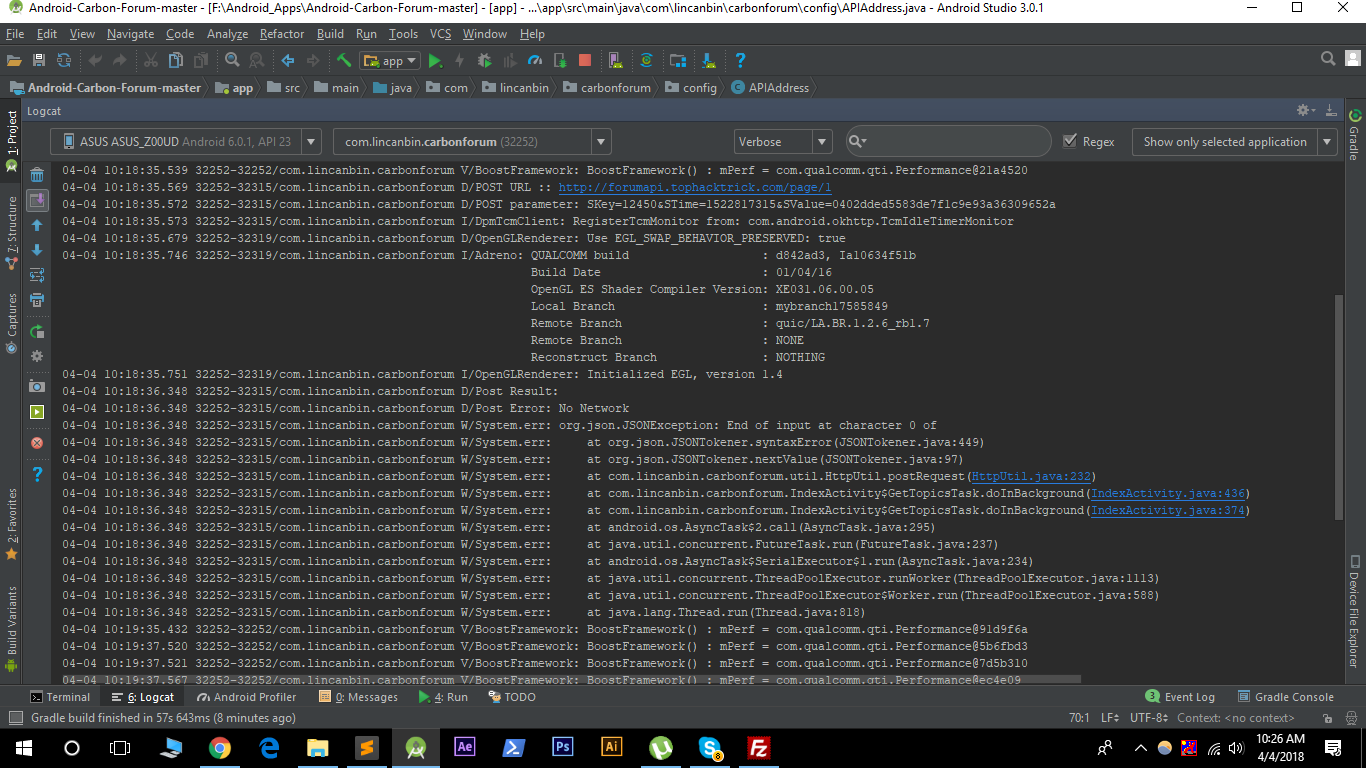This screenshot has height=768, width=1366.
Task: Click the Cut scissors icon
Action: click(150, 61)
